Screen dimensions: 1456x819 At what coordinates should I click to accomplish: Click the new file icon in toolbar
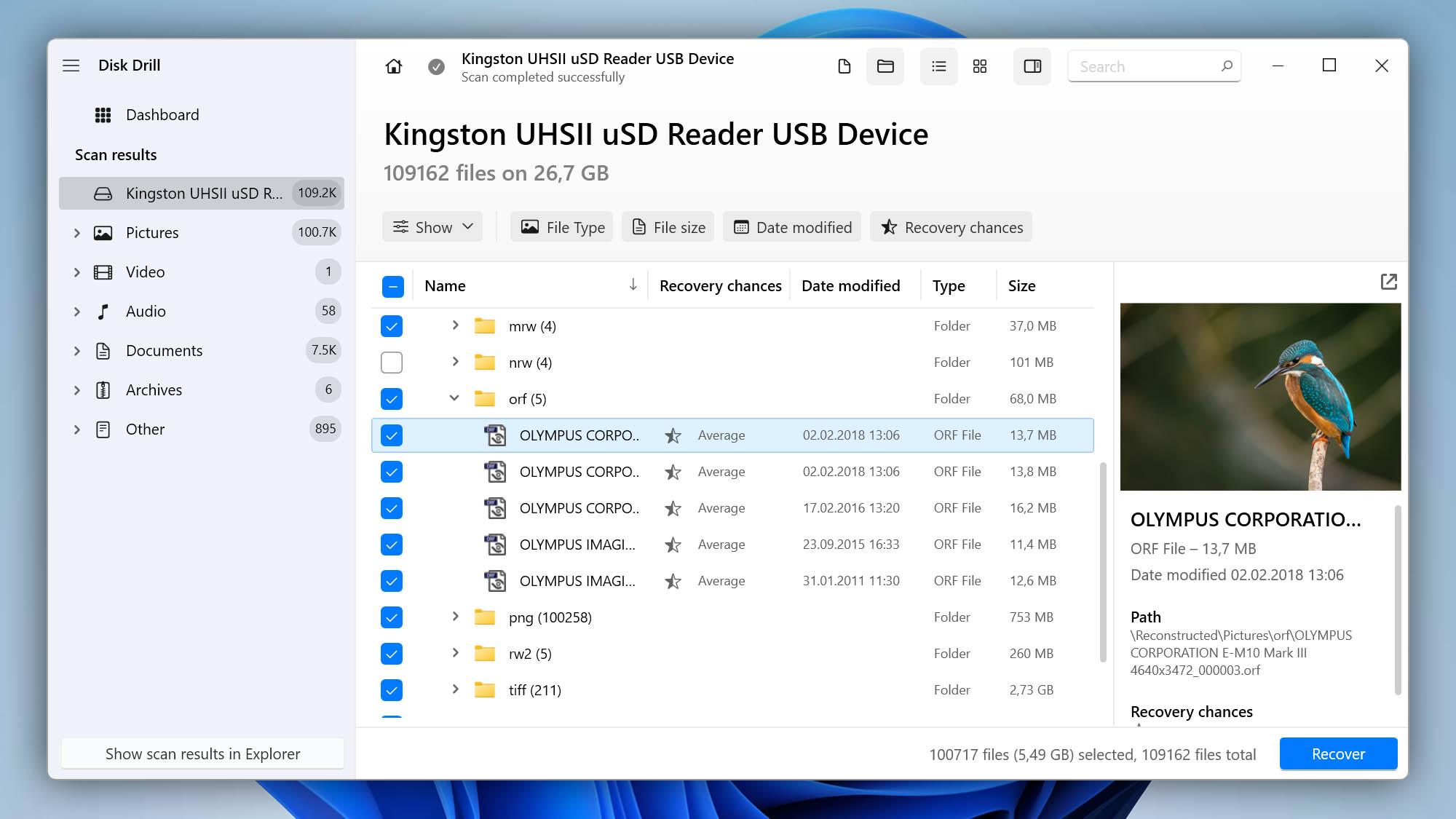[843, 65]
